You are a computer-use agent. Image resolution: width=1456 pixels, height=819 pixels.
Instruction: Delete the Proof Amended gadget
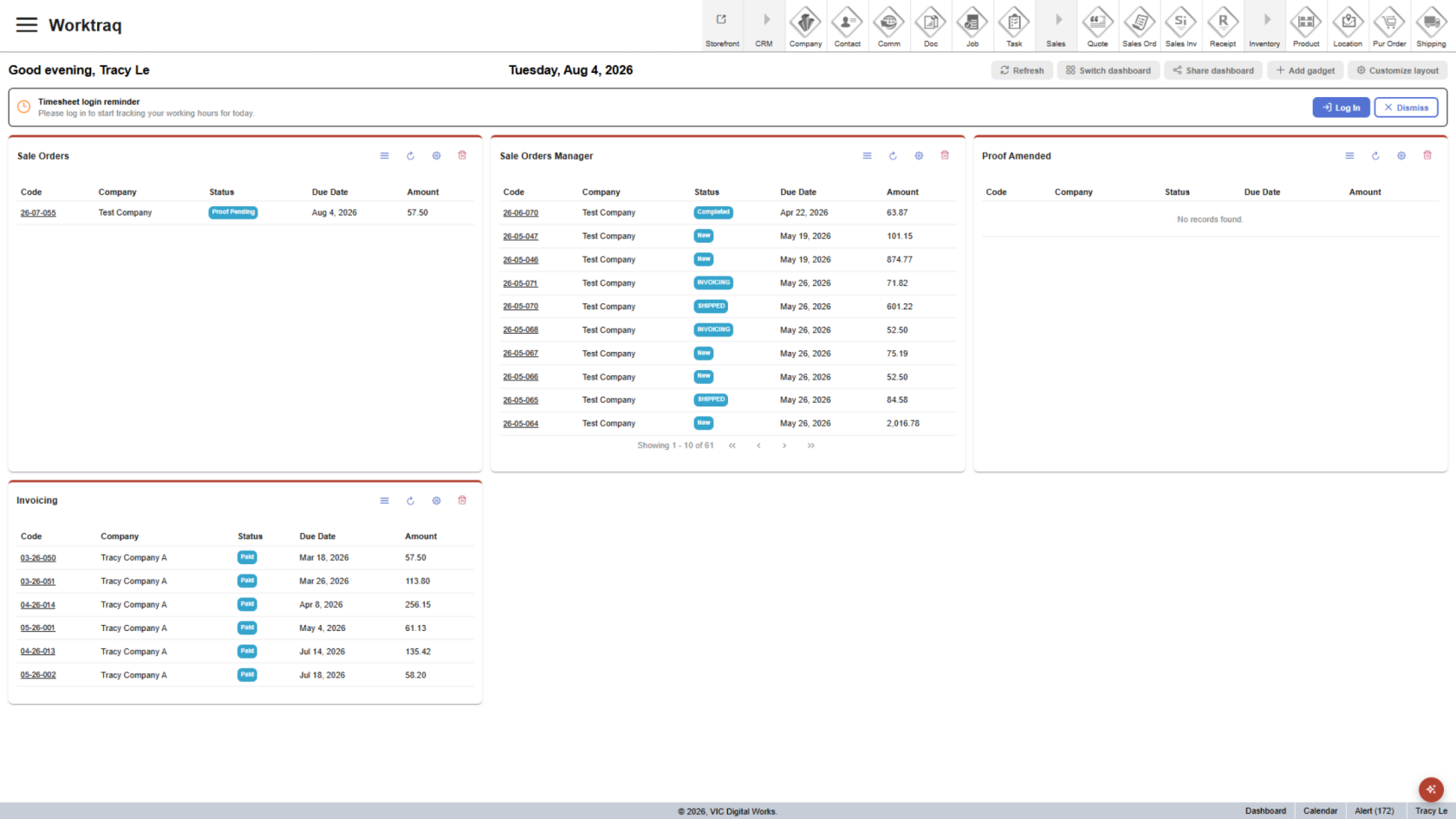(x=1427, y=156)
